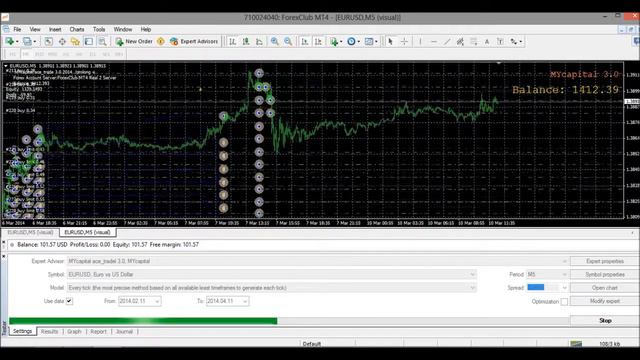Expand the Expert Advisor dropdown
This screenshot has width=640, height=360.
click(x=564, y=261)
